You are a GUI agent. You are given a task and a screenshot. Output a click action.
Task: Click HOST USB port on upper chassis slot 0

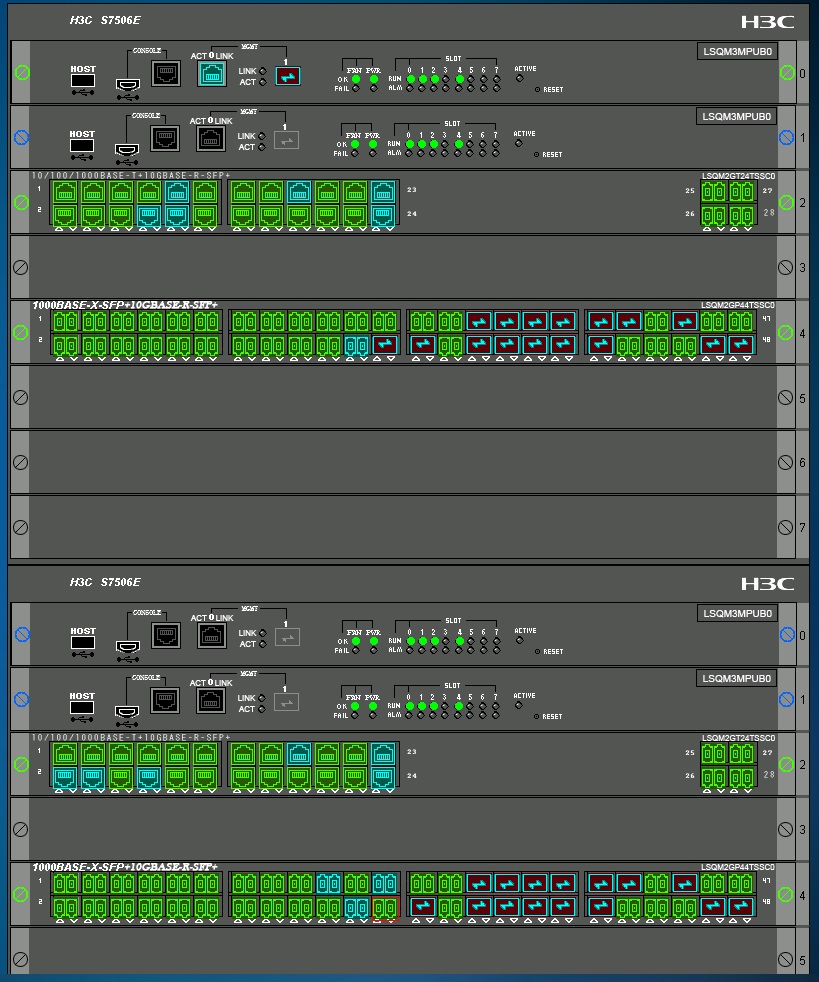tap(83, 80)
